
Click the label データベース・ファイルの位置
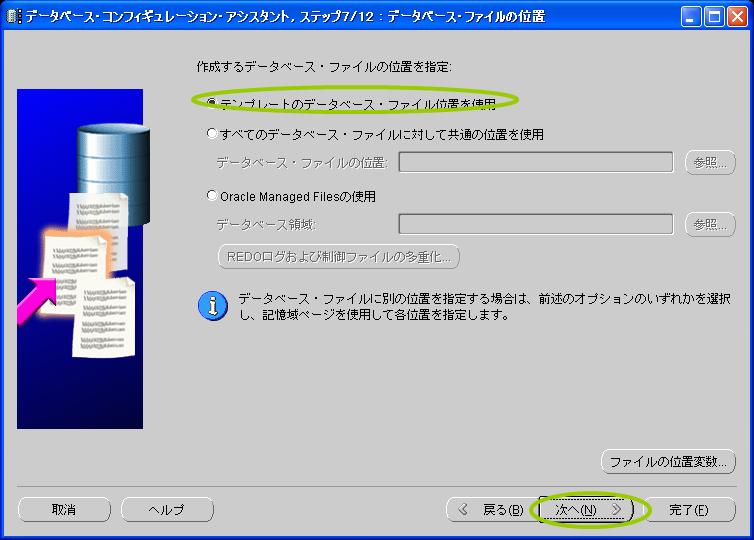302,163
